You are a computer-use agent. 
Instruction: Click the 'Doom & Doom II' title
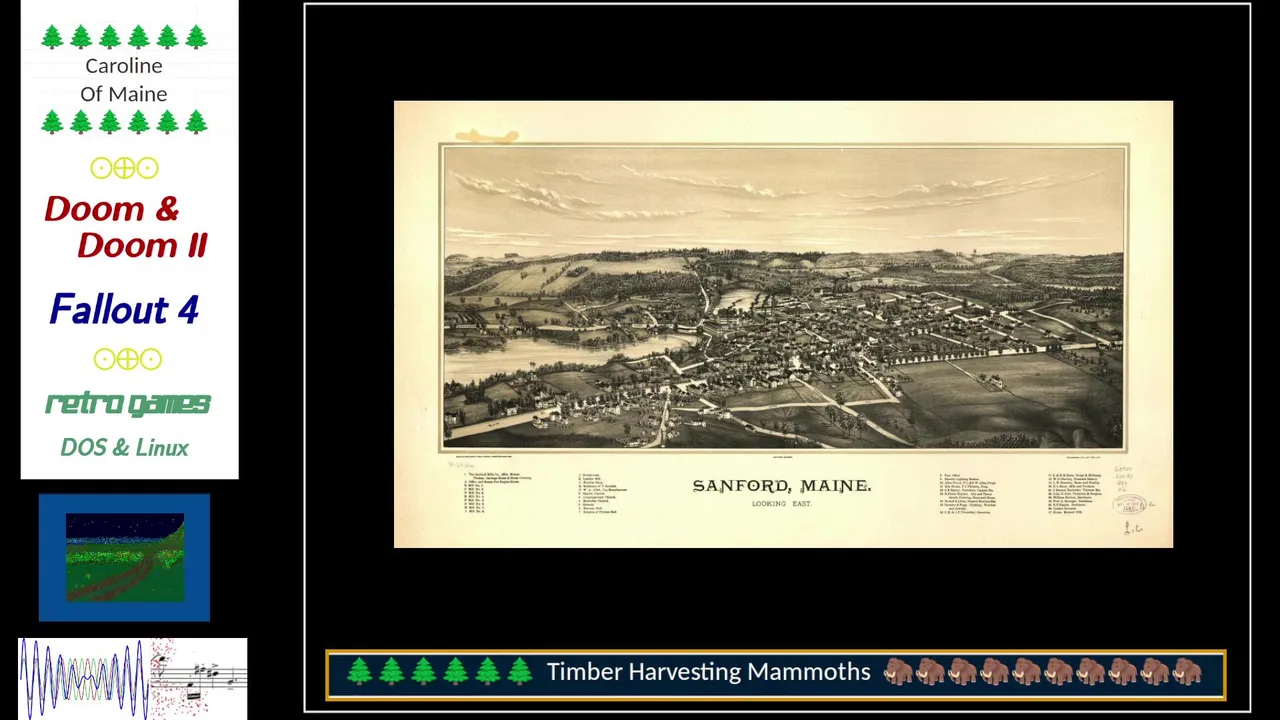(126, 227)
